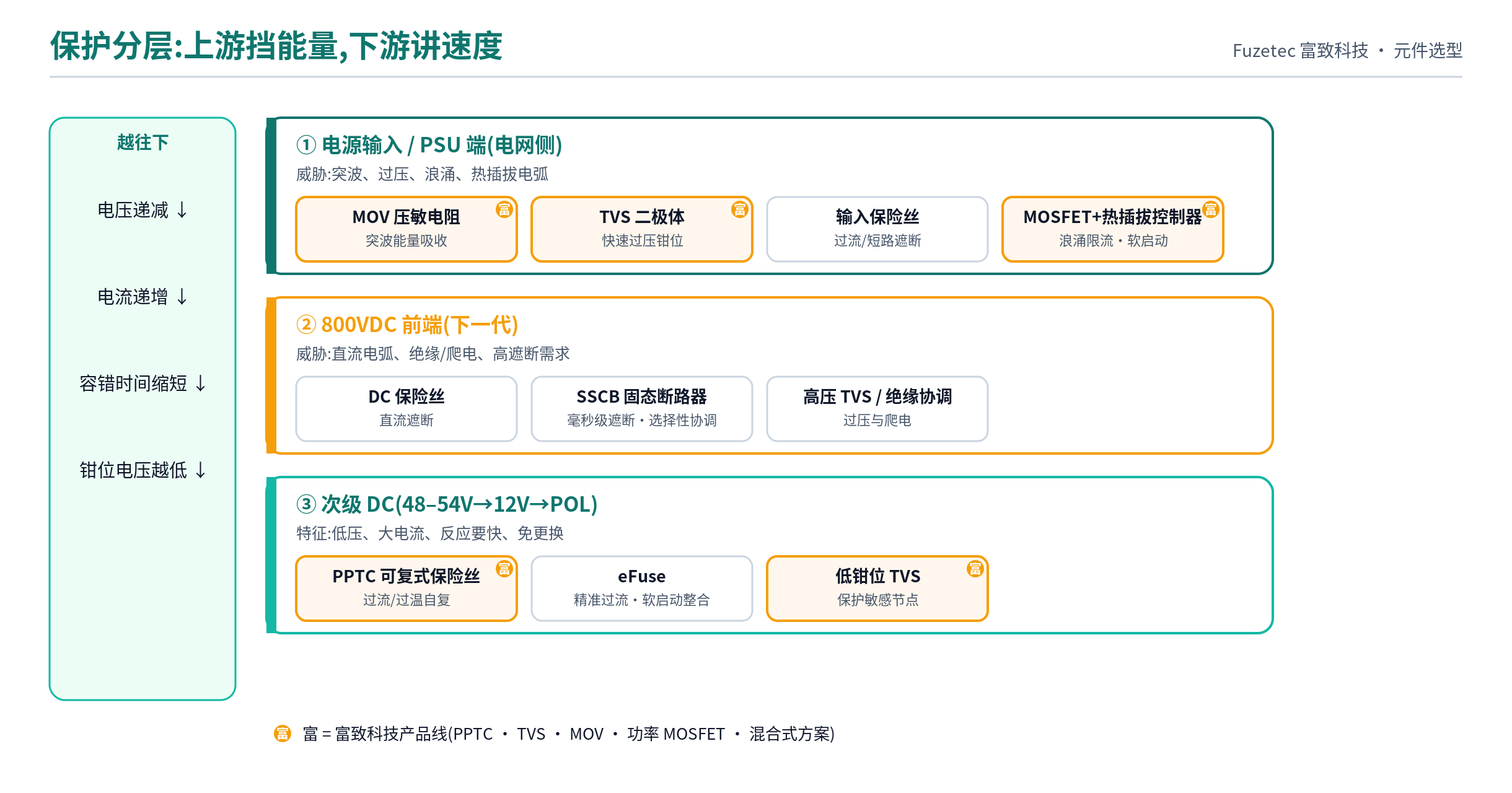
Task: Click the heading ① 电源输入 / PSU 端(电网侧)
Action: (429, 145)
